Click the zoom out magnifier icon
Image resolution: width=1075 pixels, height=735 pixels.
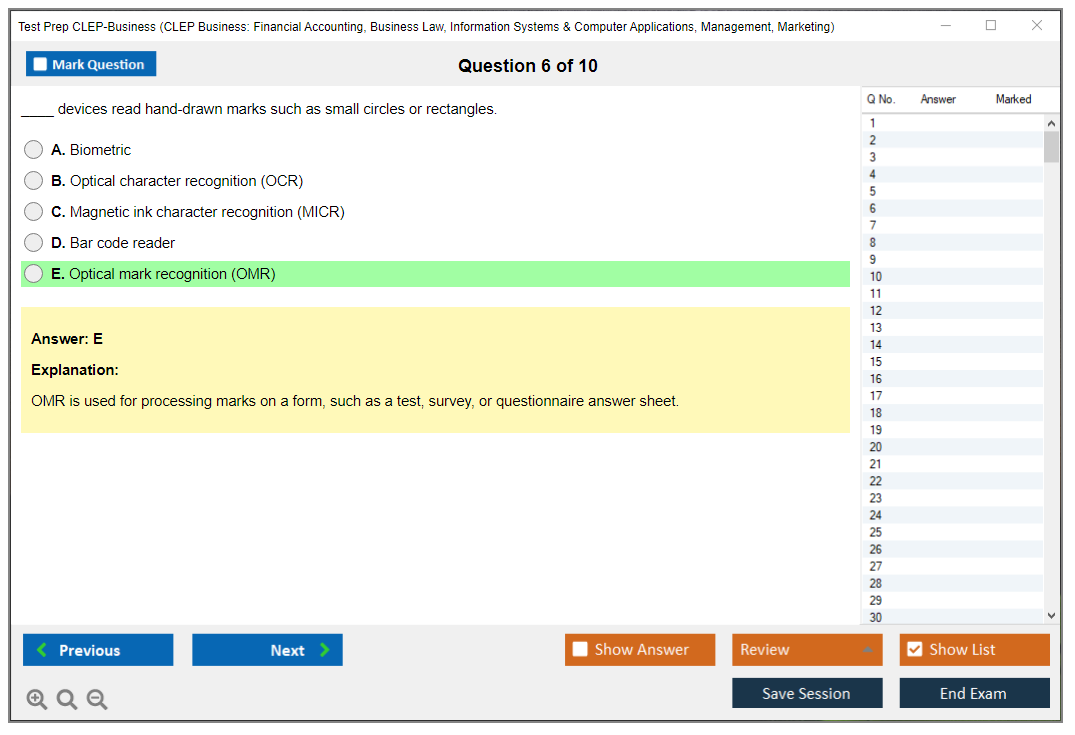(x=97, y=700)
